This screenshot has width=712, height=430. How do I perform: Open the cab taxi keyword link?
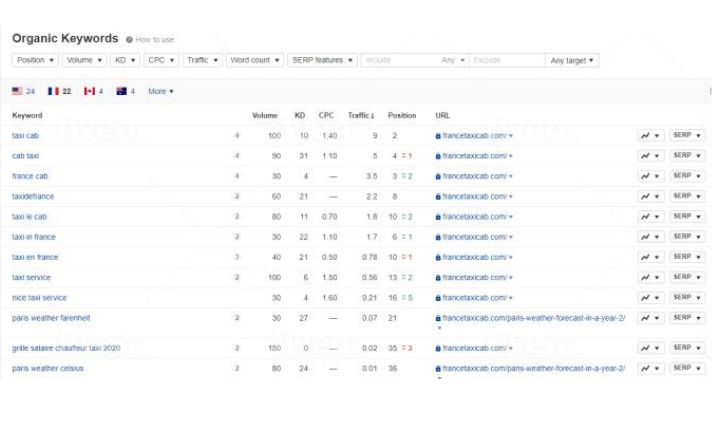tap(25, 156)
